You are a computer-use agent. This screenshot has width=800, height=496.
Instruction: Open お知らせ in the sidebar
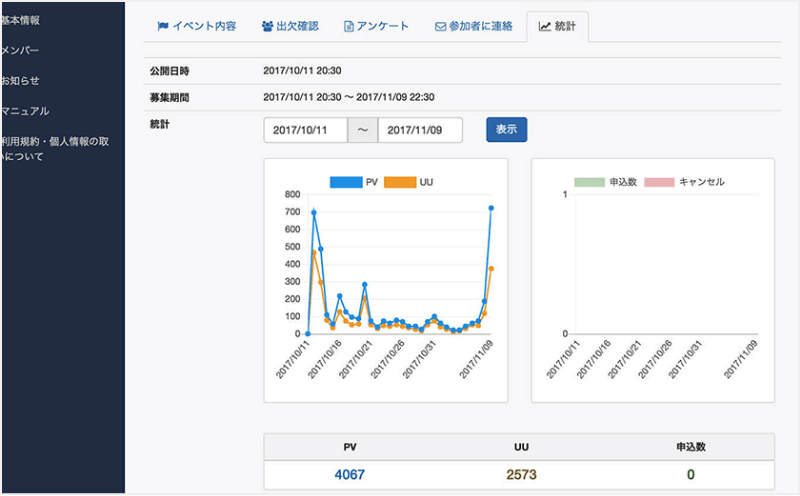click(x=22, y=80)
